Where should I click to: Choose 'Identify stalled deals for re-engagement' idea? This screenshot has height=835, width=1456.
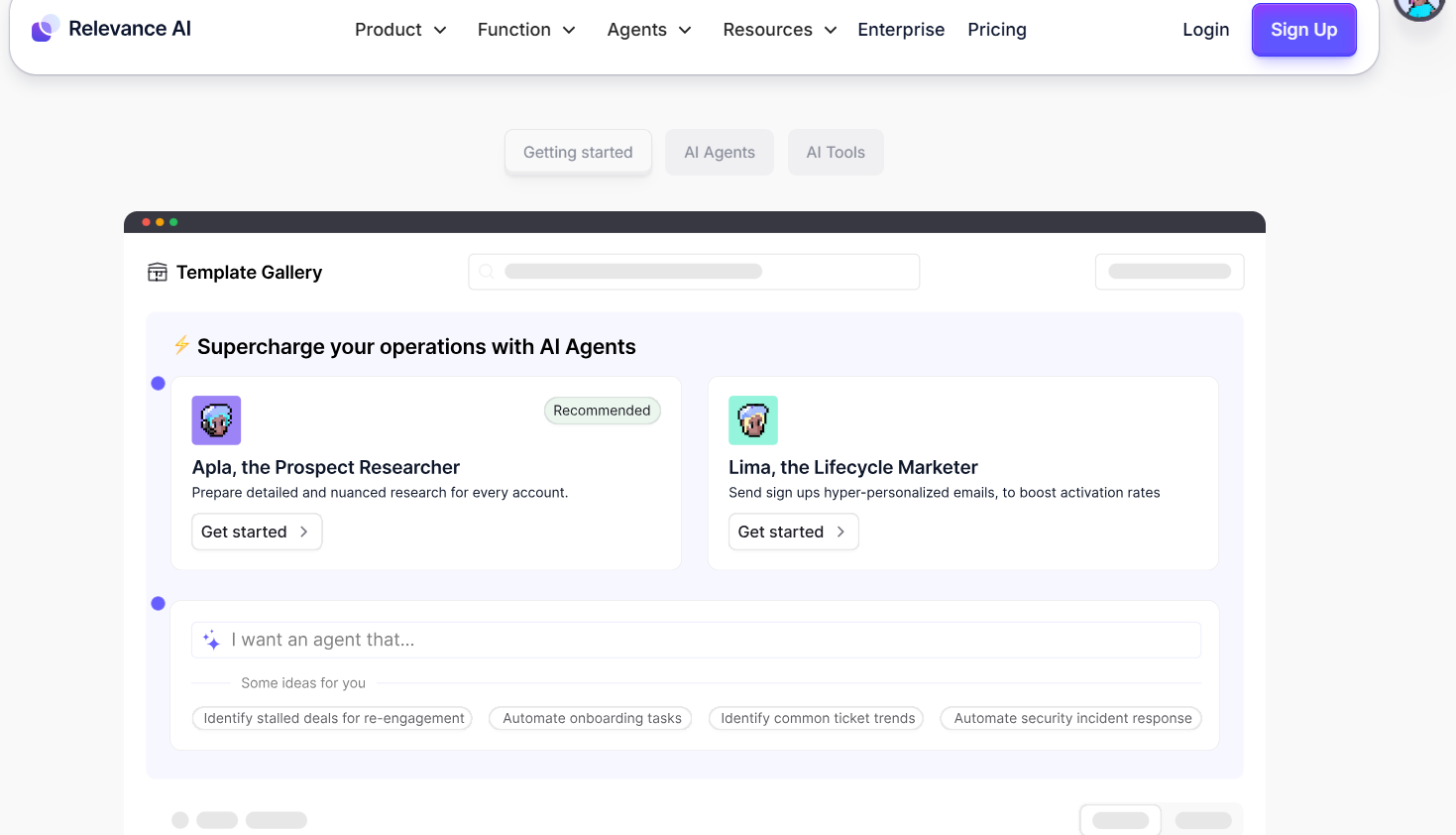(x=334, y=718)
